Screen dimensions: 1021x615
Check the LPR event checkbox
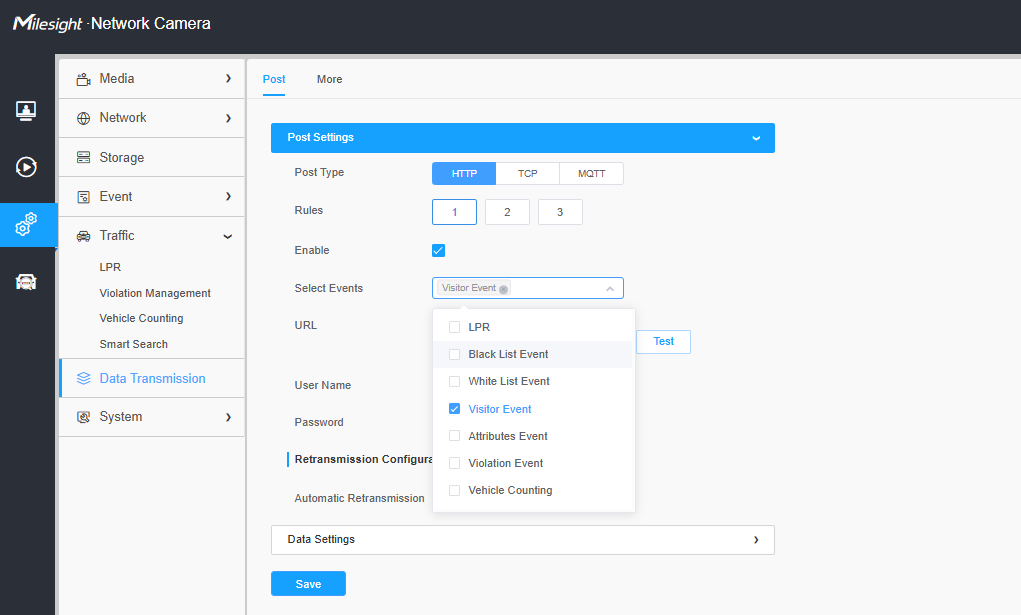tap(455, 327)
